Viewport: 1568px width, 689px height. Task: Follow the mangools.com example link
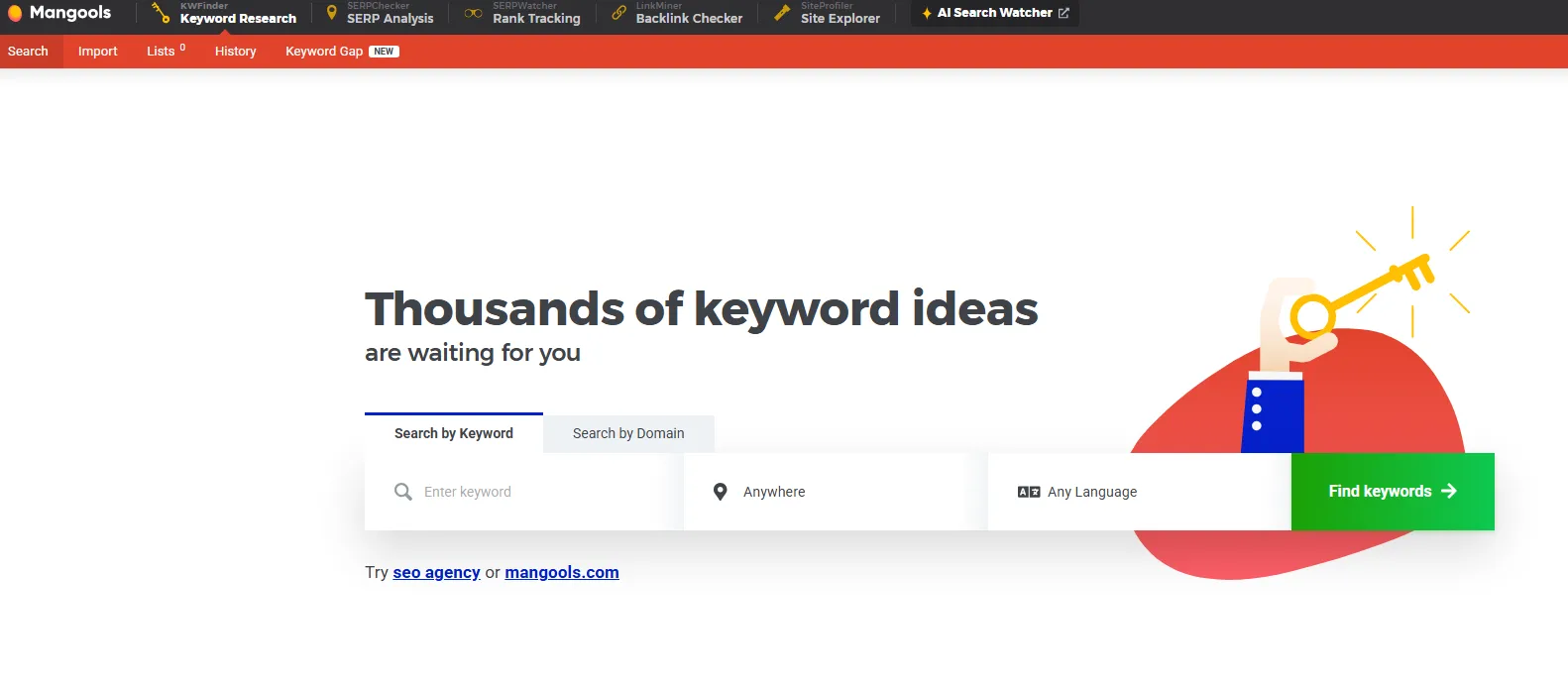click(x=562, y=572)
